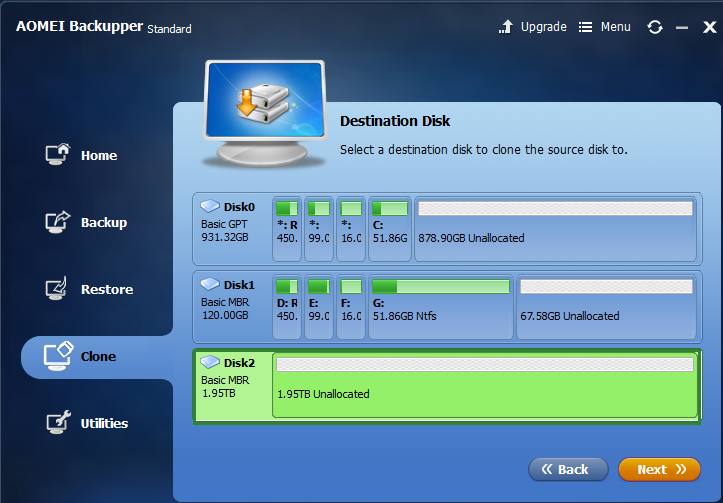Screen dimensions: 723x503
Task: Click the Back button
Action: (568, 469)
